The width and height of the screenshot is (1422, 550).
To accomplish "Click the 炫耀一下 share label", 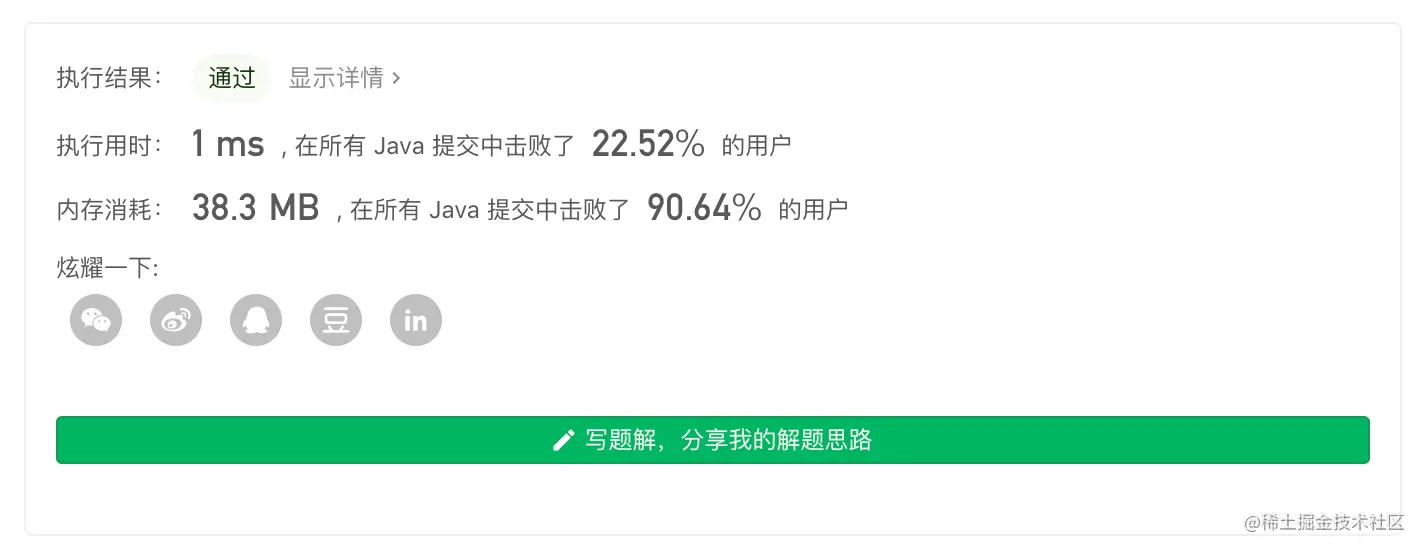I will pos(107,268).
